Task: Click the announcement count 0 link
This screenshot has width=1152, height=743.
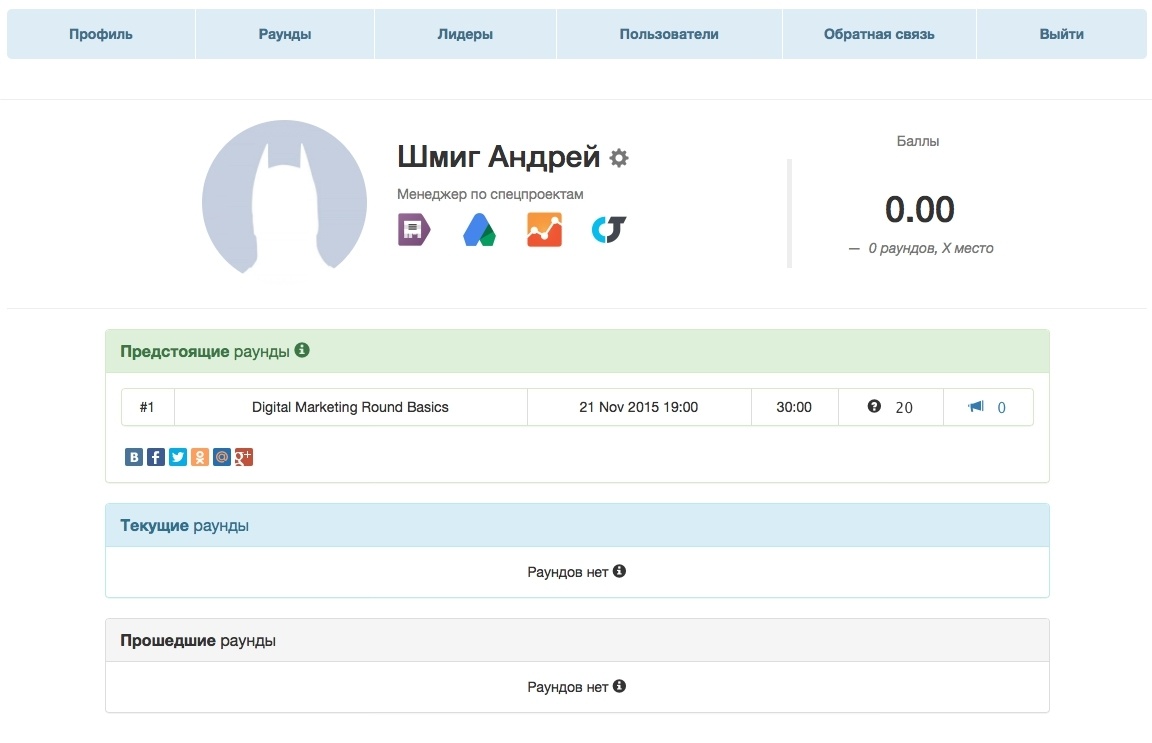Action: click(1001, 408)
